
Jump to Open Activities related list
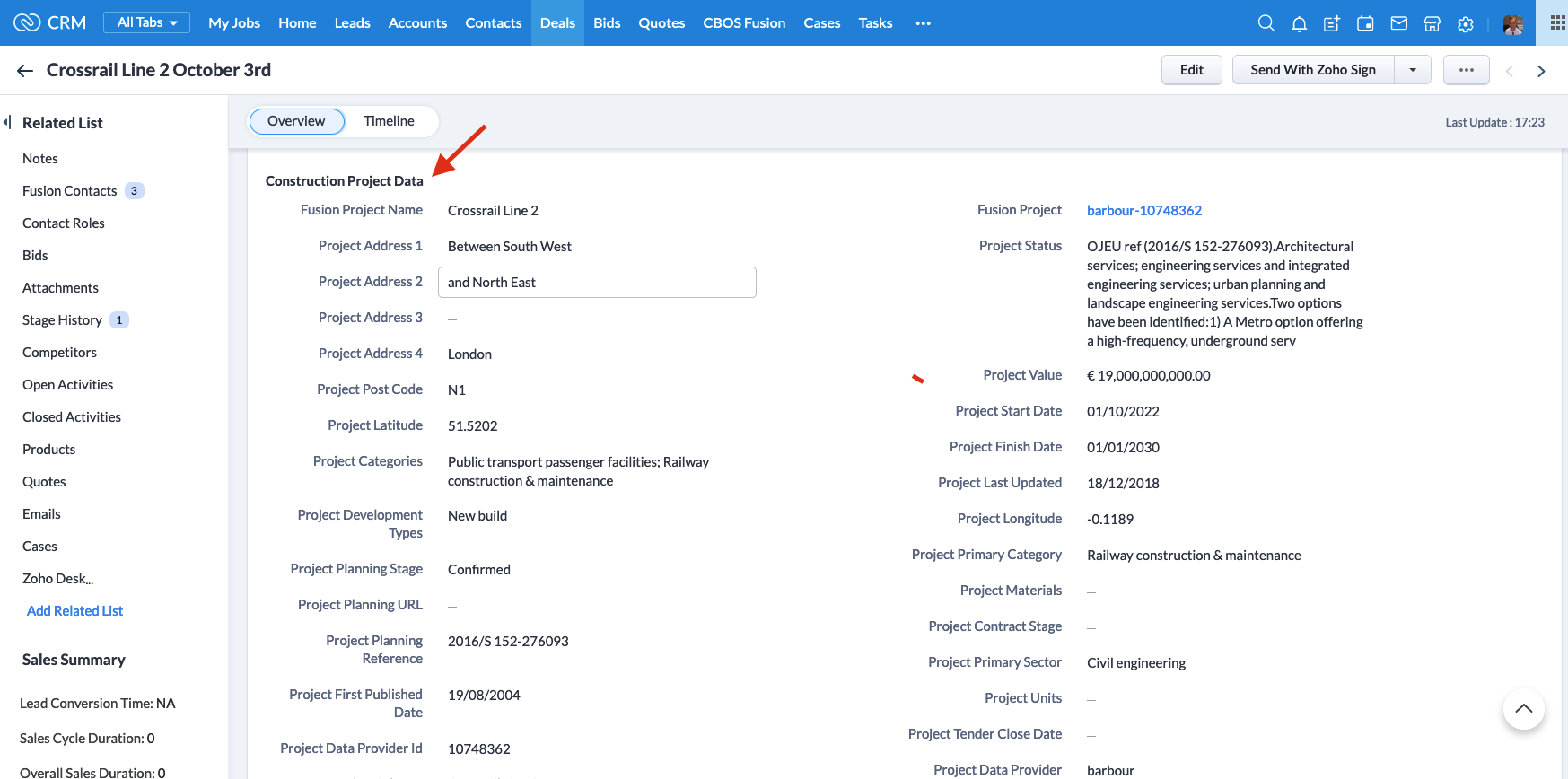coord(68,385)
